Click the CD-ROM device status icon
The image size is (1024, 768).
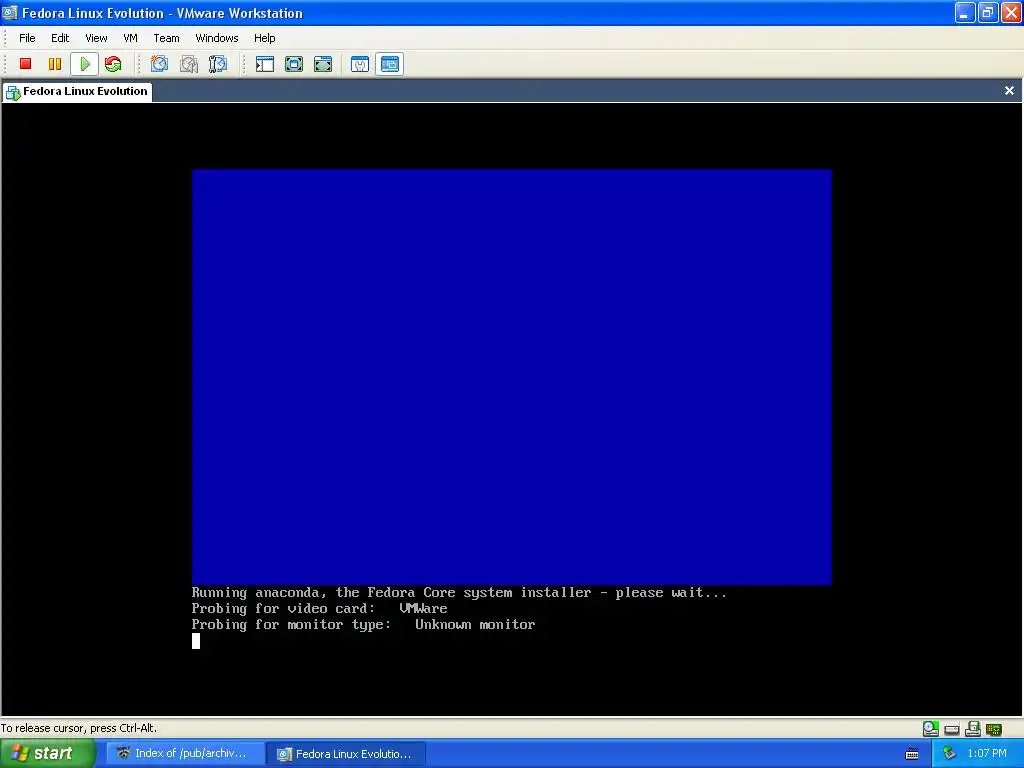tap(931, 729)
